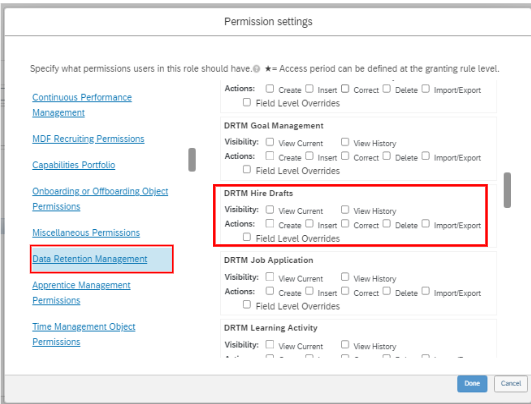This screenshot has width=531, height=404.
Task: Toggle Field Level Overrides for DRTM Hire Drafts
Action: click(247, 237)
